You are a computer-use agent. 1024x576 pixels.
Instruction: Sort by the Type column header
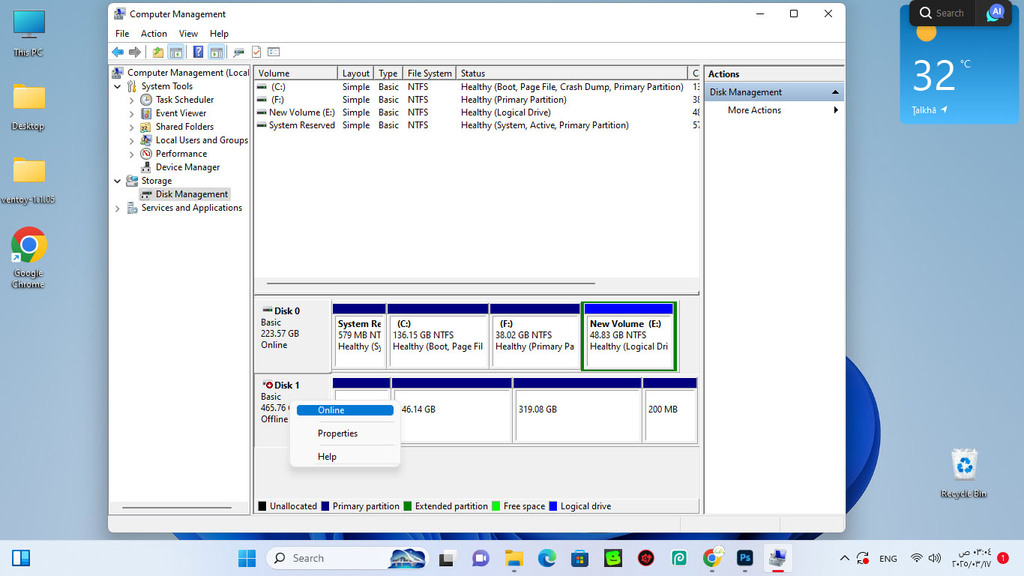pos(388,73)
